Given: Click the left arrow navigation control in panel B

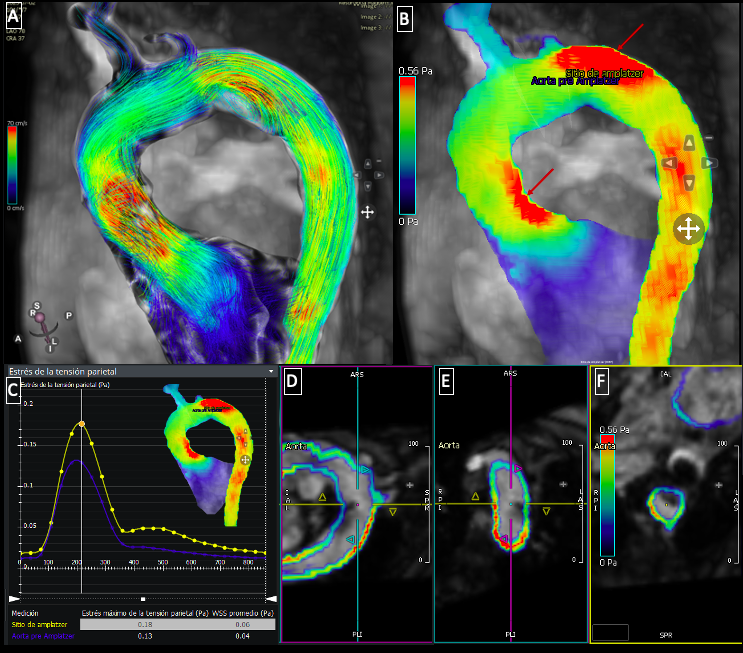Looking at the screenshot, I should (x=668, y=163).
